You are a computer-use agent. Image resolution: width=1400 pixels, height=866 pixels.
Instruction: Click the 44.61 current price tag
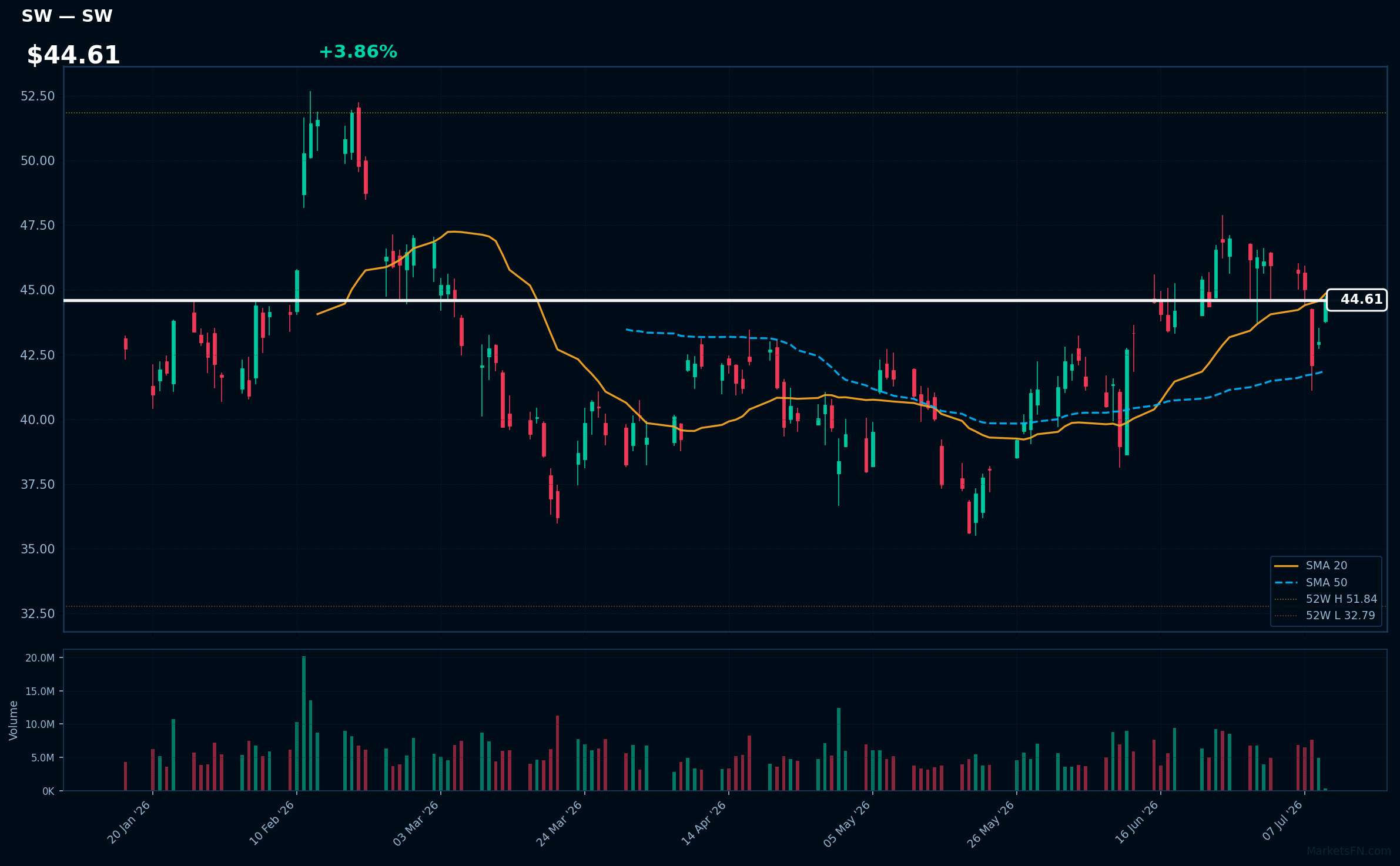[1357, 300]
